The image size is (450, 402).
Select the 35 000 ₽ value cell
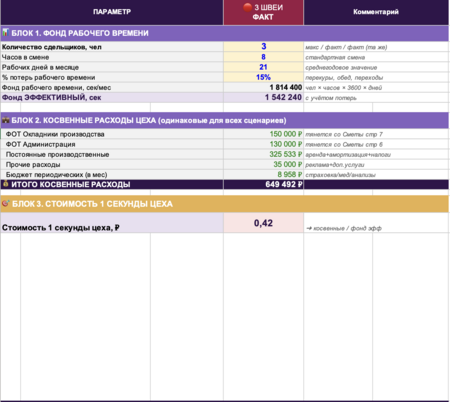(263, 164)
